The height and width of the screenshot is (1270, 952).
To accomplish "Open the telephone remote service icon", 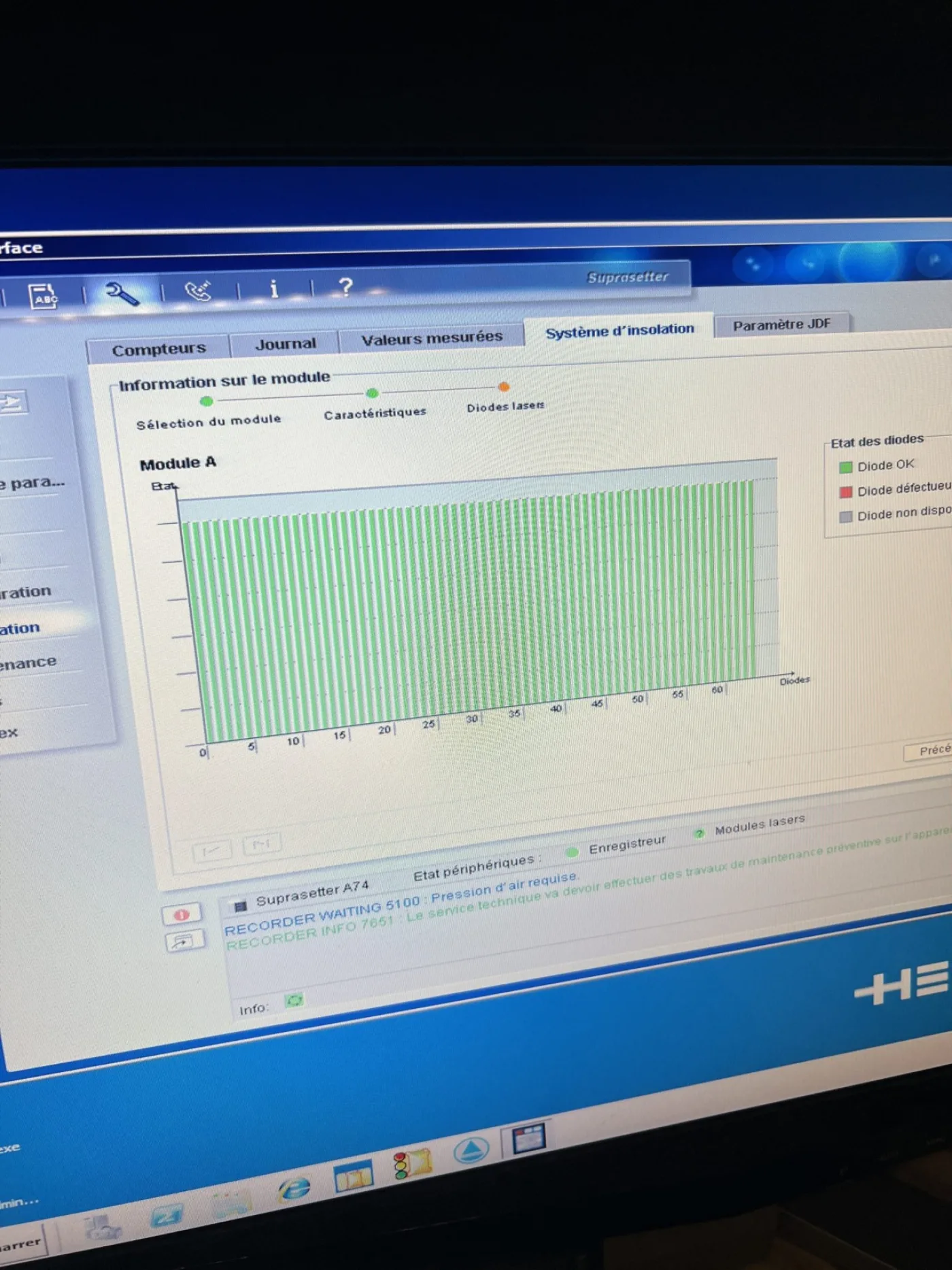I will (x=198, y=290).
